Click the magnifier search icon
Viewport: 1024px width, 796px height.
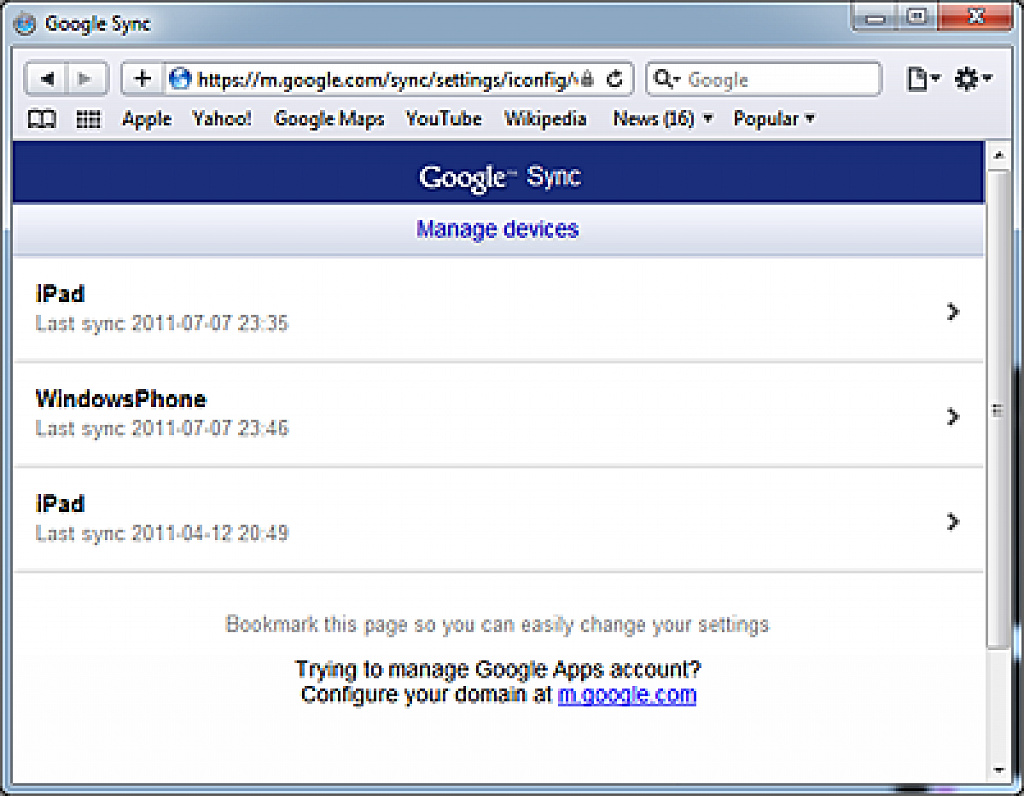[664, 79]
